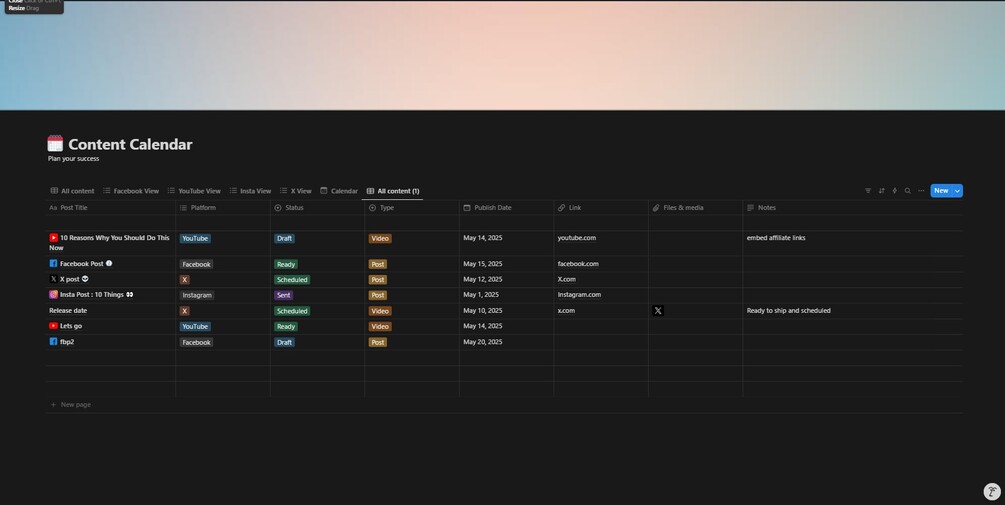Click the Post type tag of fbp2 row
The width and height of the screenshot is (1005, 505).
[378, 342]
